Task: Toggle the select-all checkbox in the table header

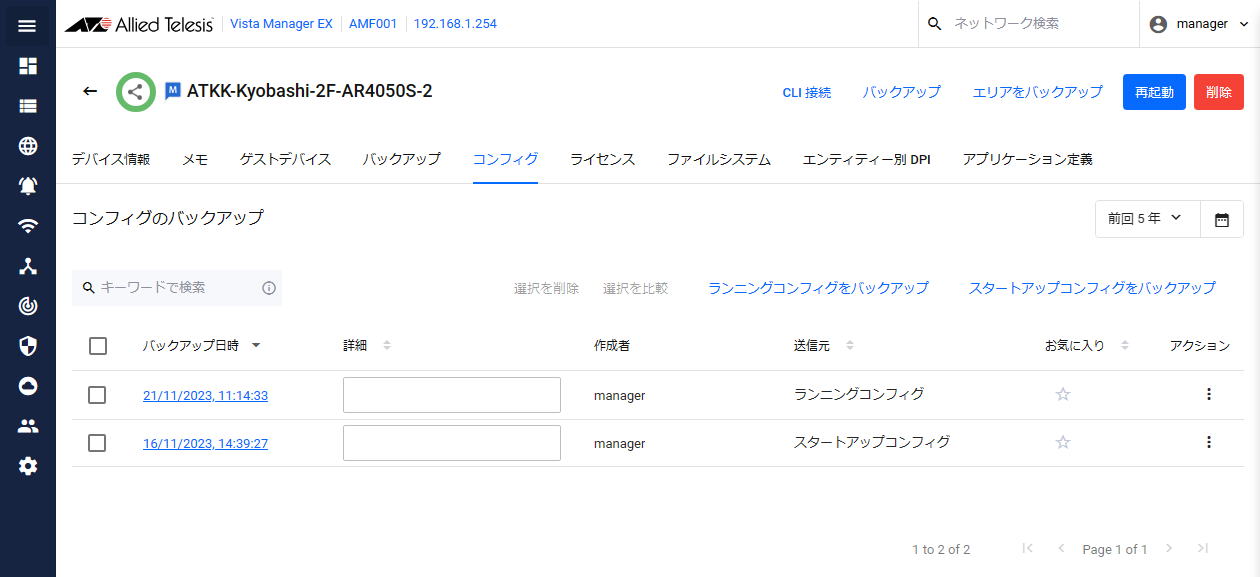Action: pos(97,346)
